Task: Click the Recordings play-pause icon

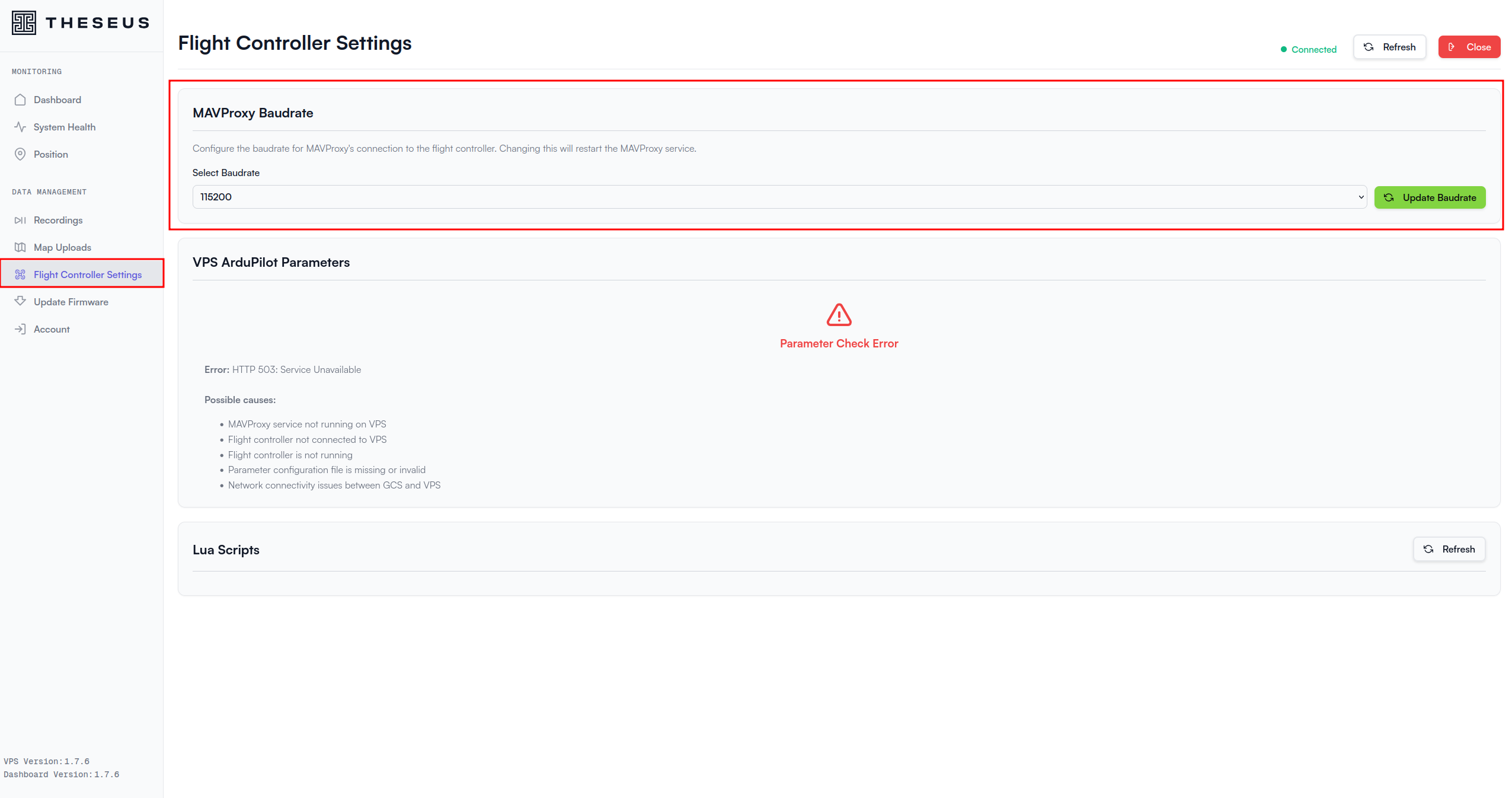Action: click(x=20, y=220)
